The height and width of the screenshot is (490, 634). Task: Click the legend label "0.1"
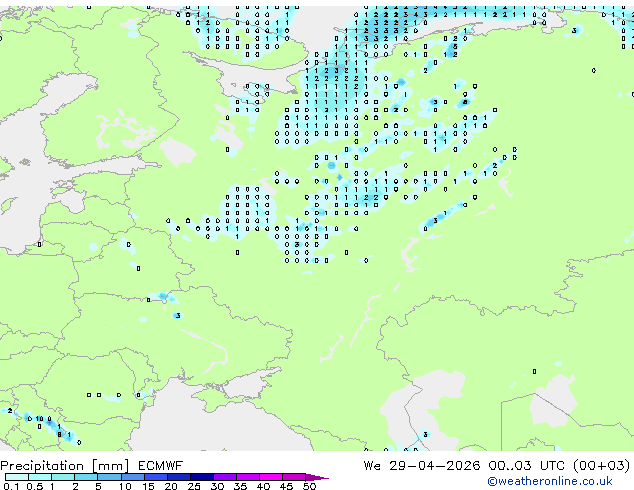tap(11, 486)
